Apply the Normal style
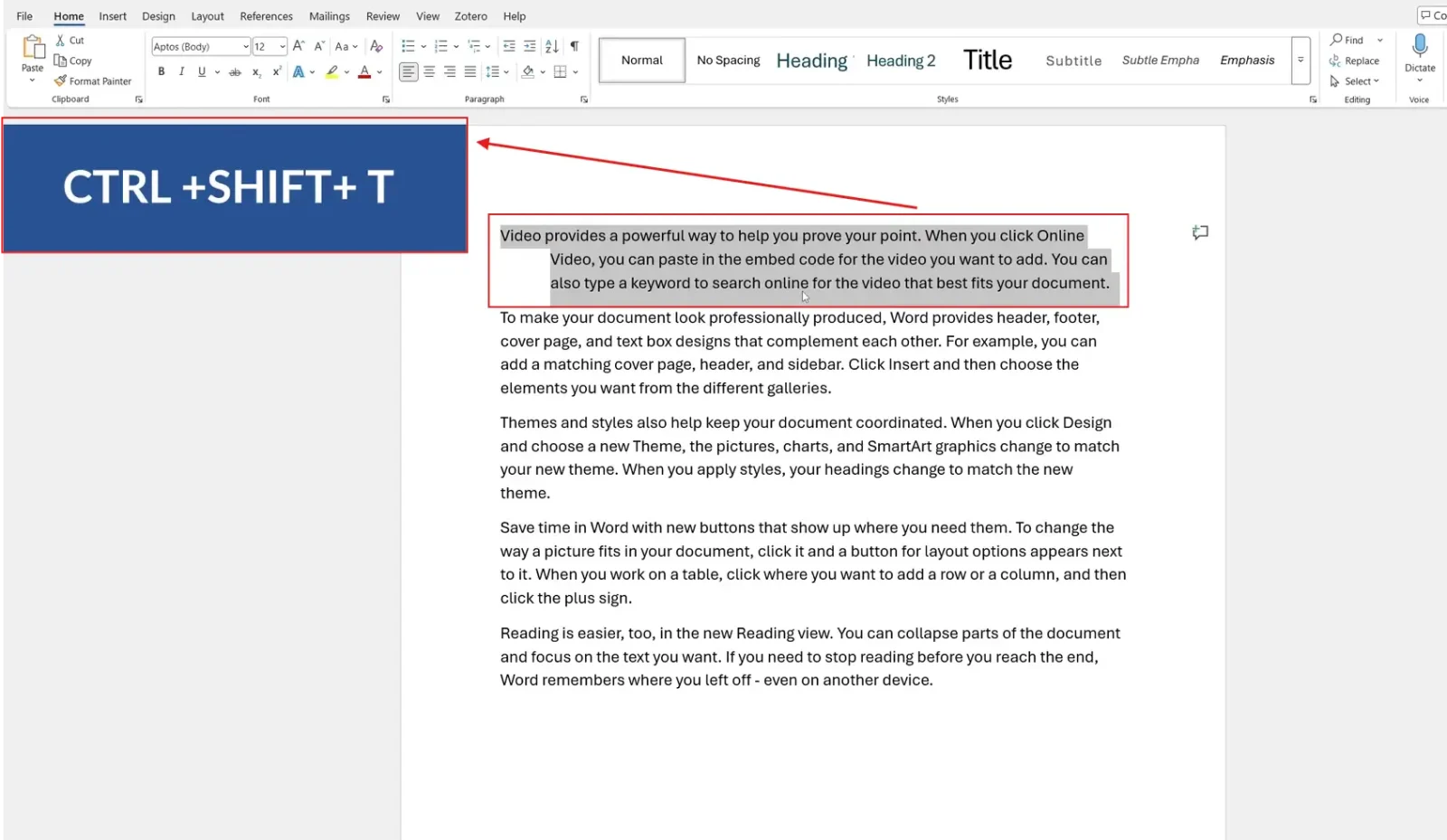This screenshot has width=1447, height=840. tap(642, 61)
